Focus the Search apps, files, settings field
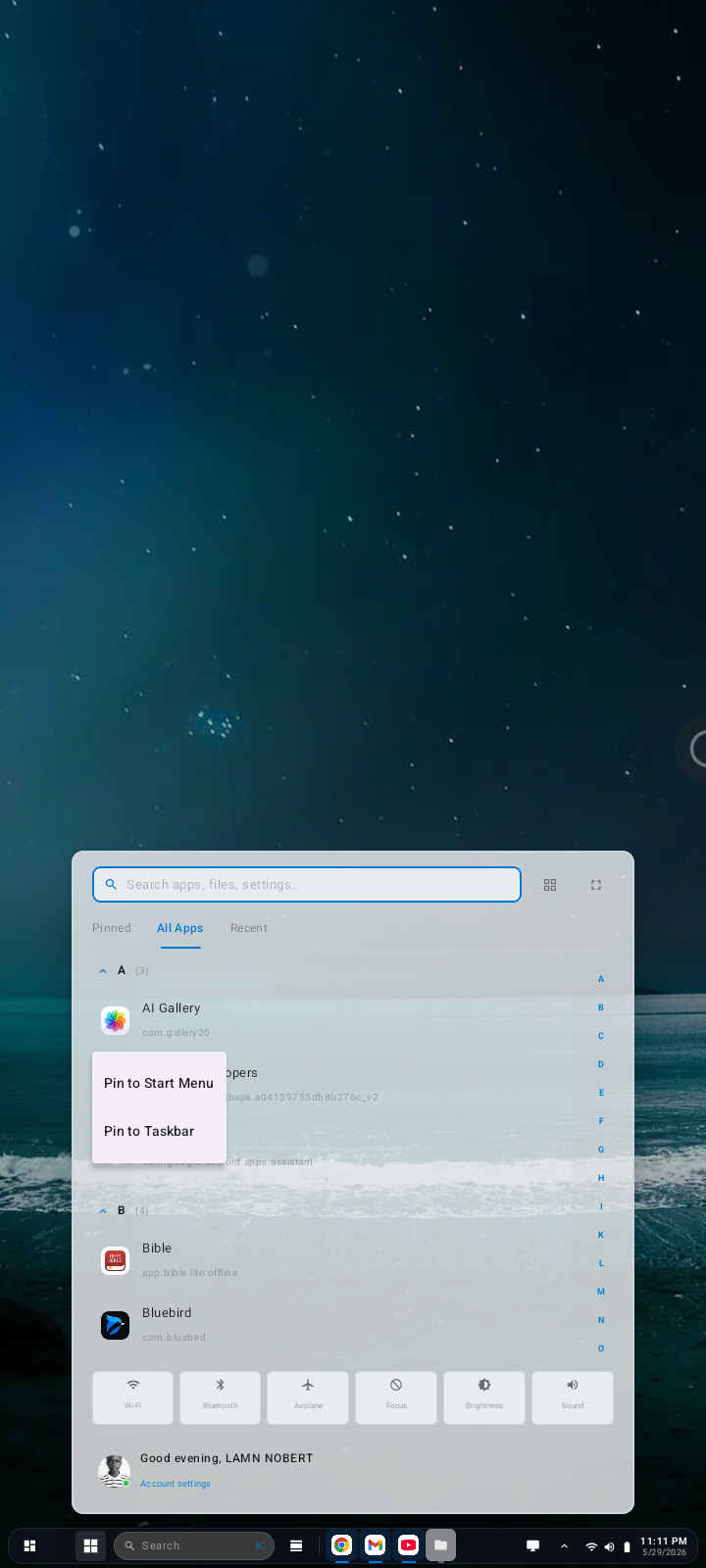 [307, 884]
